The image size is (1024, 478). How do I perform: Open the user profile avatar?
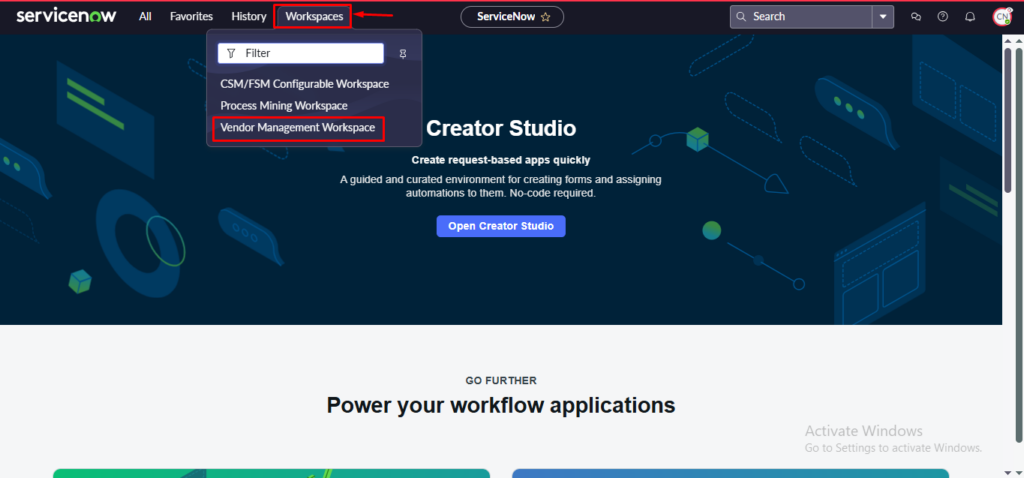pos(1001,17)
